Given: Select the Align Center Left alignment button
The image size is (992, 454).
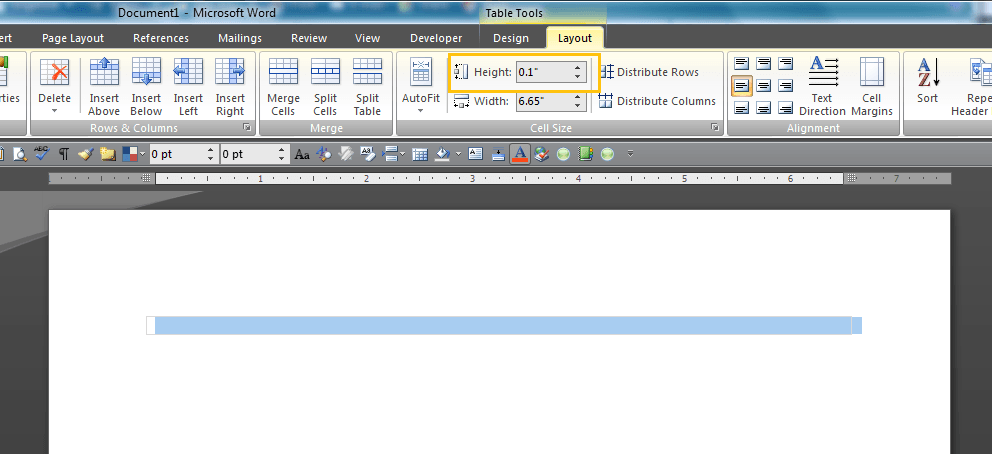Looking at the screenshot, I should [741, 86].
